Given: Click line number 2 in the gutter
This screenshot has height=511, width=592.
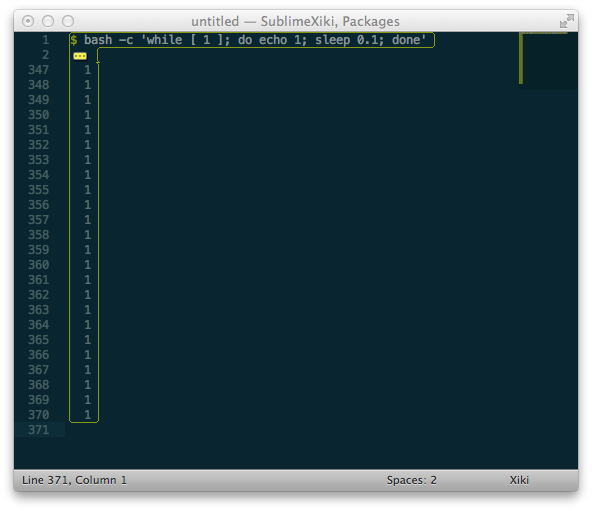Looking at the screenshot, I should coord(45,55).
